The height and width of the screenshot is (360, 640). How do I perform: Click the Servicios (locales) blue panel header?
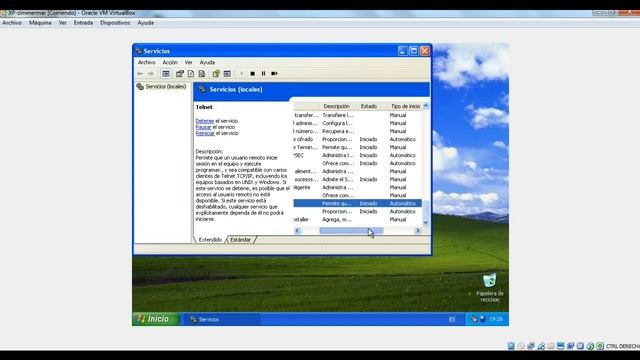click(x=311, y=89)
